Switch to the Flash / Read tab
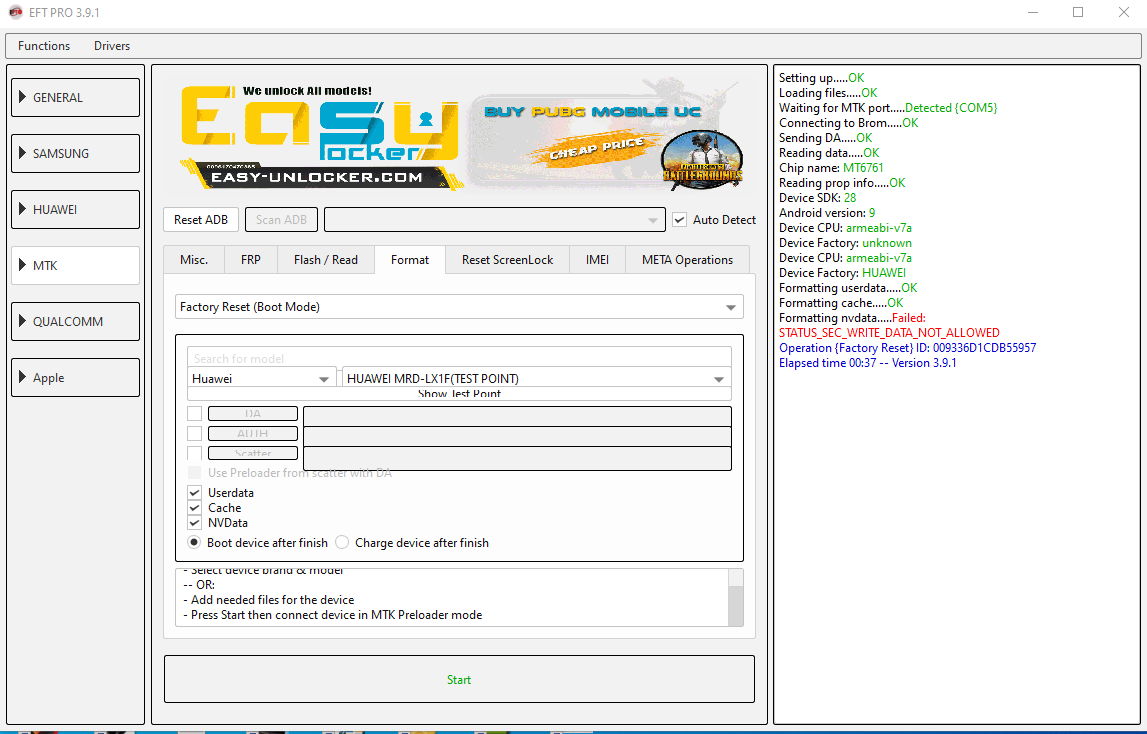The height and width of the screenshot is (734, 1147). coord(326,260)
